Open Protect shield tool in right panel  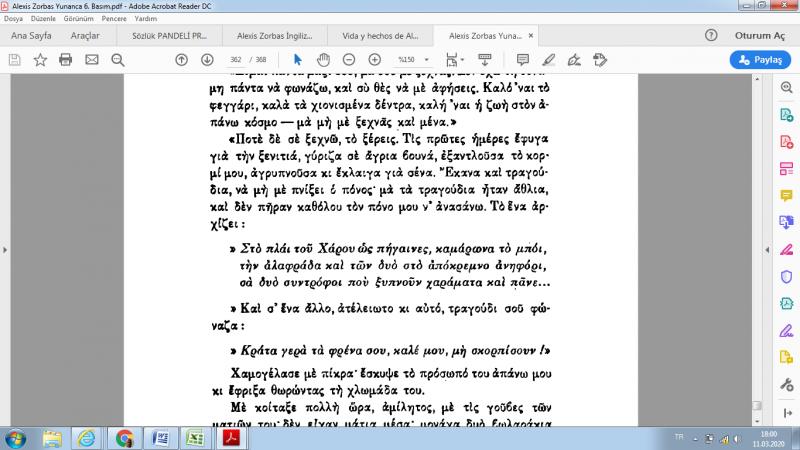click(786, 277)
